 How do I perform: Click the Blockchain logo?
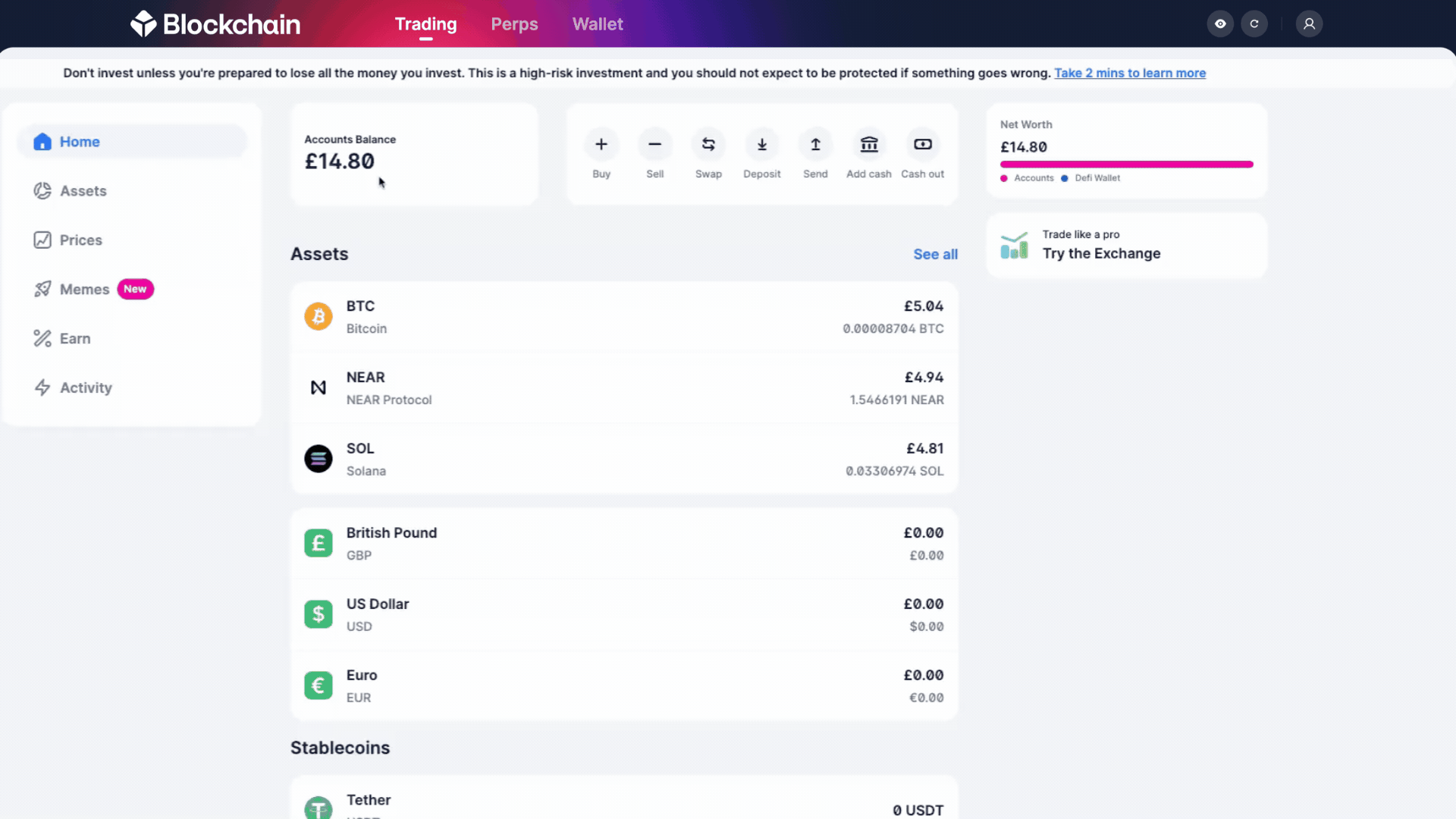tap(215, 24)
